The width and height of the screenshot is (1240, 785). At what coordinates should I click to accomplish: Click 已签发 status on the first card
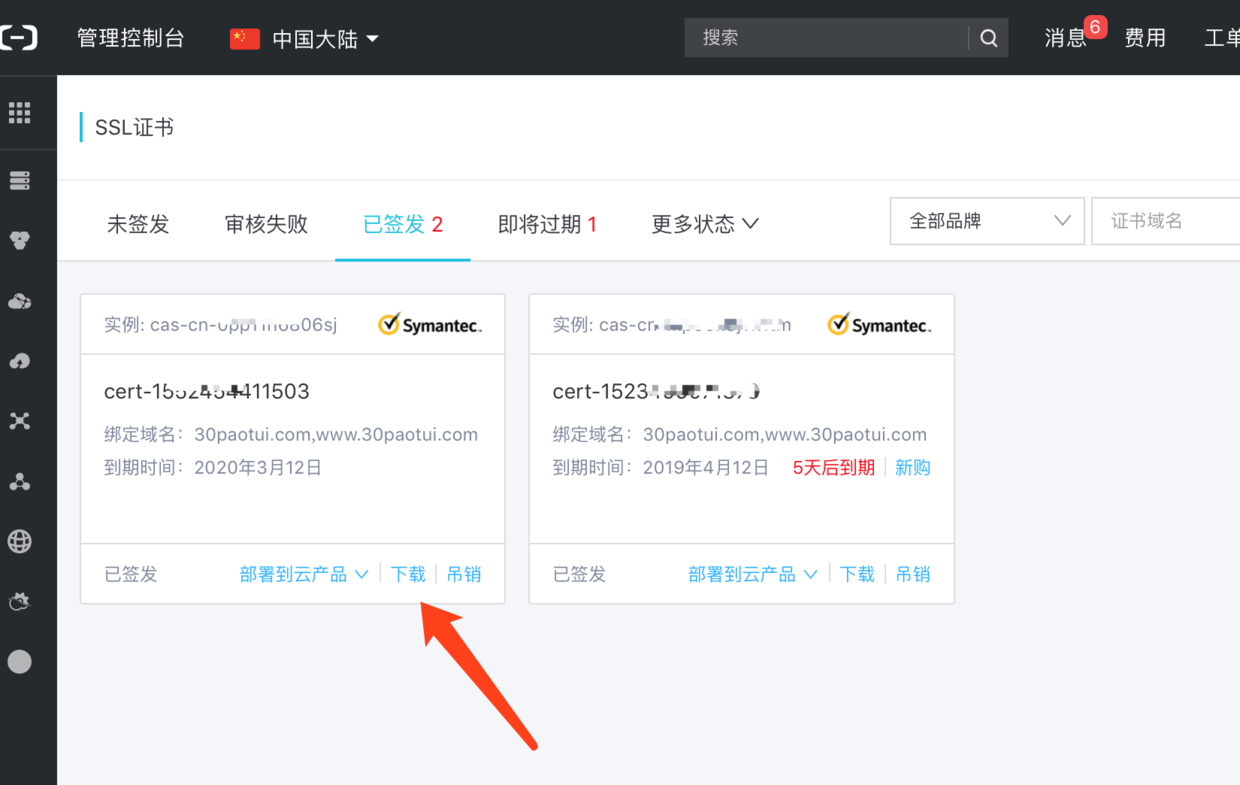click(131, 574)
